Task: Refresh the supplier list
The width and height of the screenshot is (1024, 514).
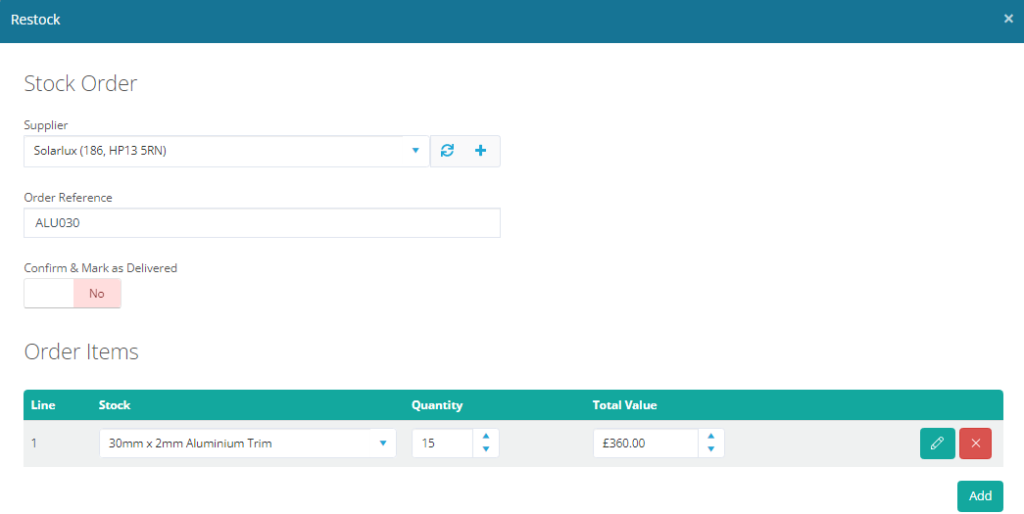Action: 447,151
